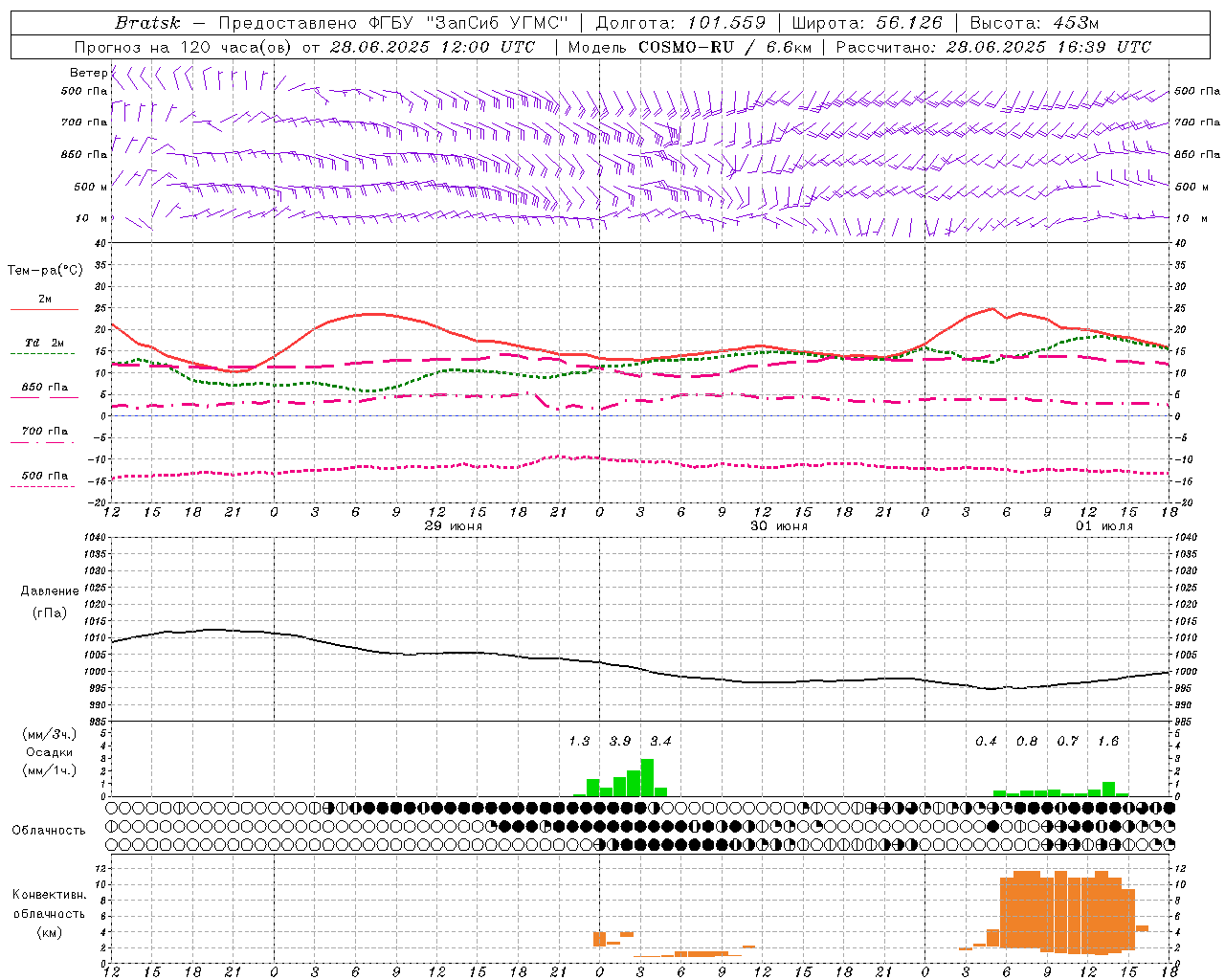Click the "29 июня" date label

pyautogui.click(x=454, y=526)
